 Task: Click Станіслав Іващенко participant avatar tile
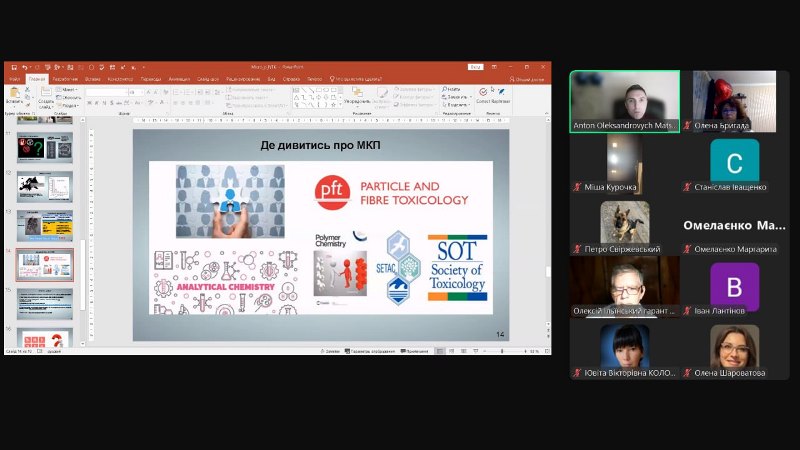735,163
